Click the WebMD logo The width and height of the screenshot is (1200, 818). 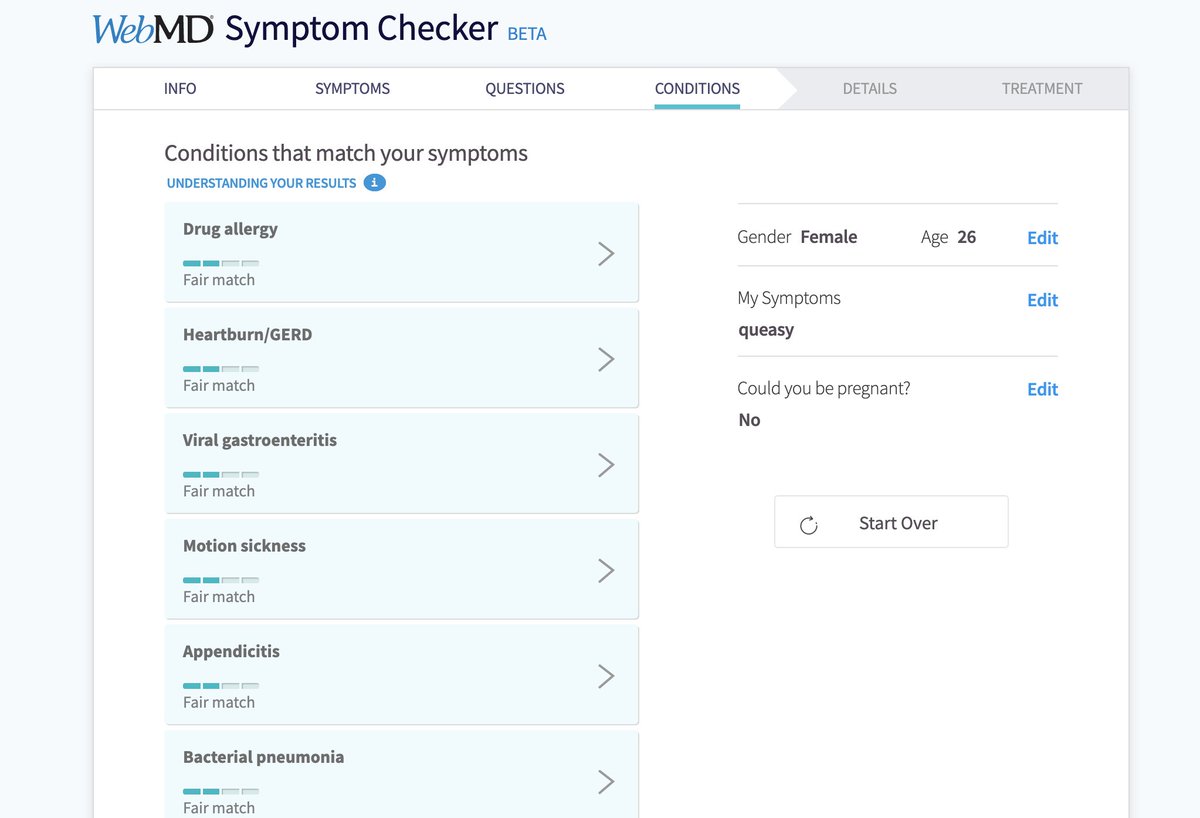[x=153, y=29]
